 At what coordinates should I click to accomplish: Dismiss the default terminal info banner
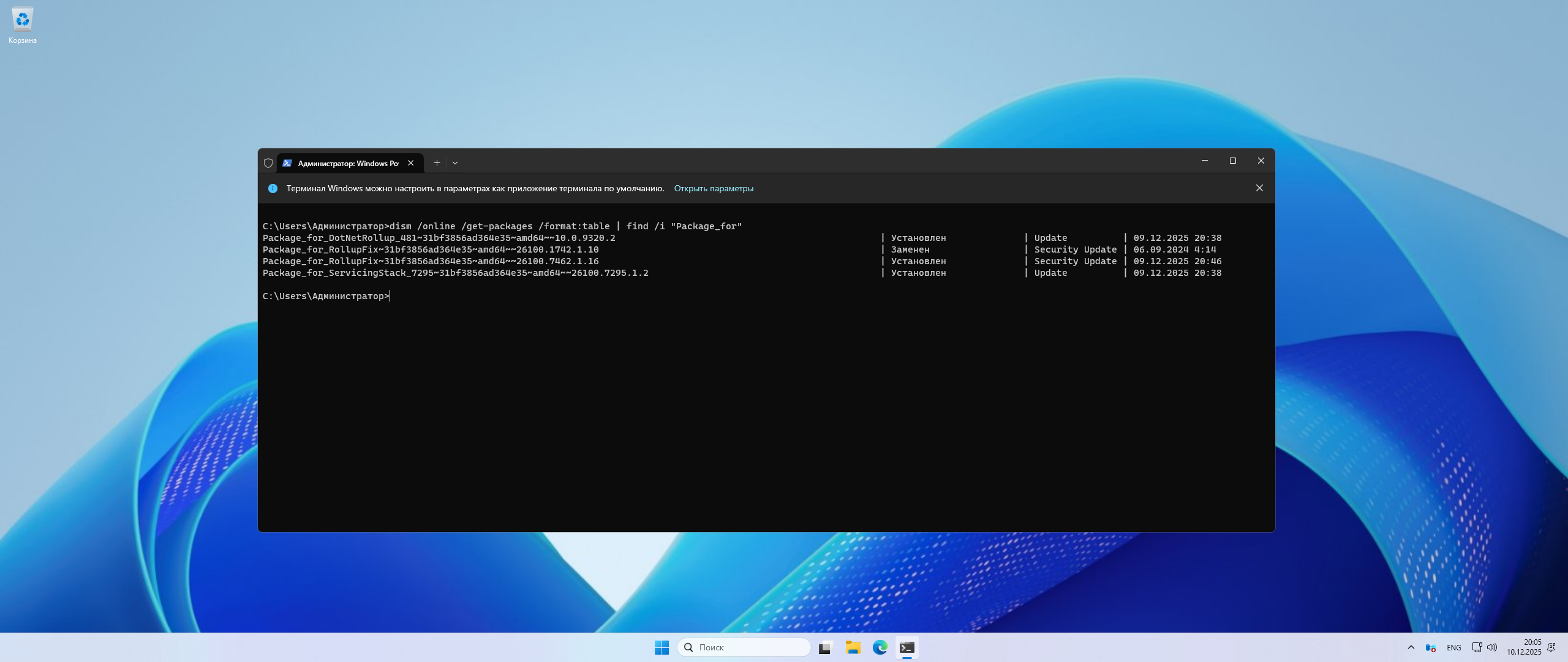[1259, 188]
